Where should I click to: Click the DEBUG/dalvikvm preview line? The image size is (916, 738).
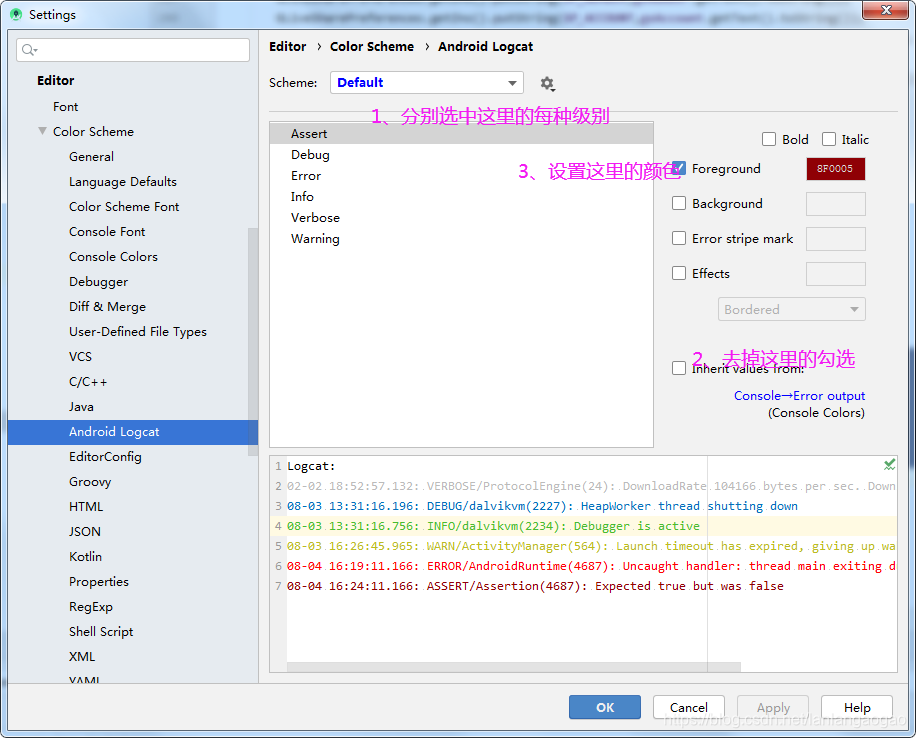(x=542, y=506)
